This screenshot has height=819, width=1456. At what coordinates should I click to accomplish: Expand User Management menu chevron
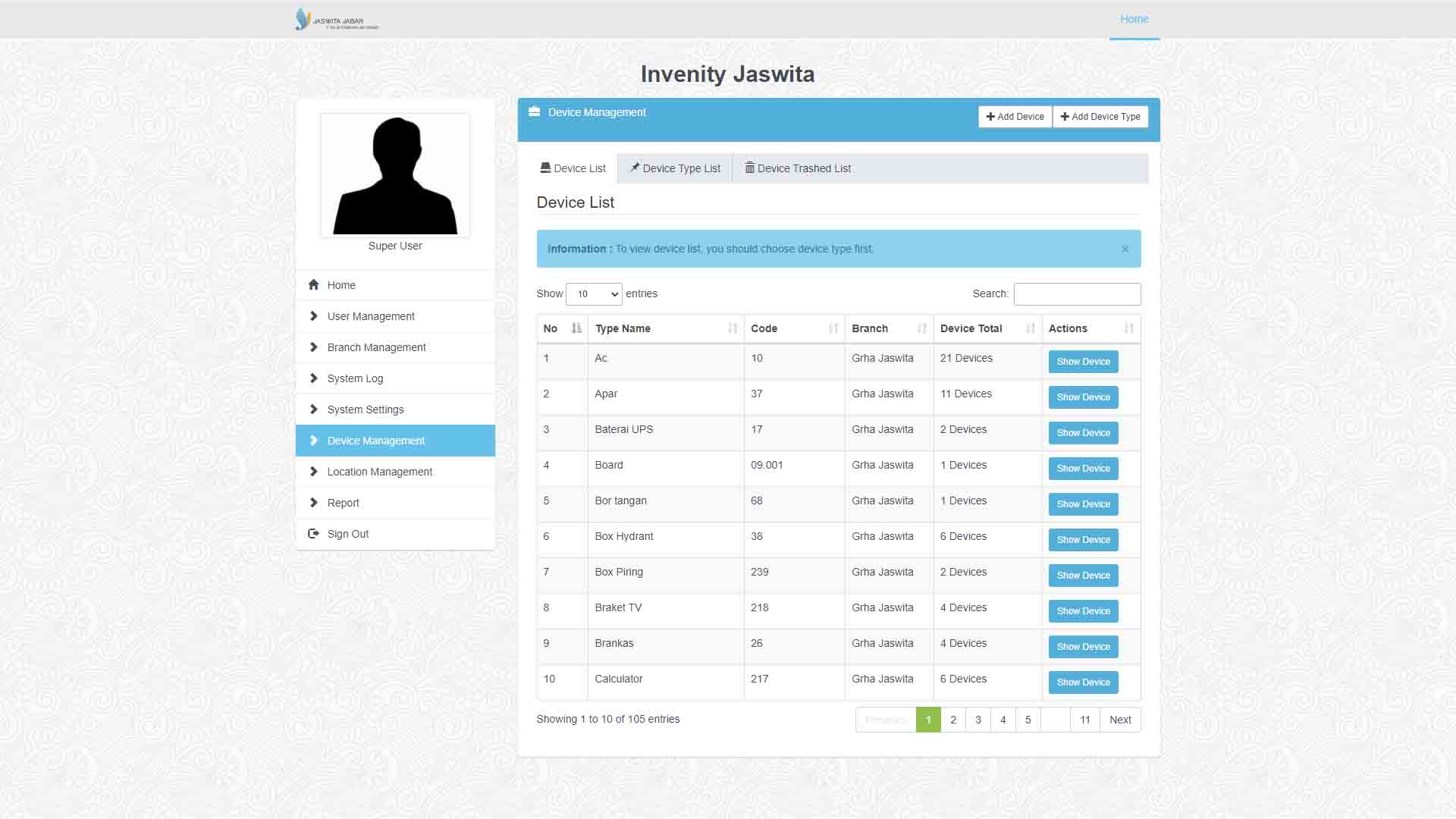tap(313, 316)
